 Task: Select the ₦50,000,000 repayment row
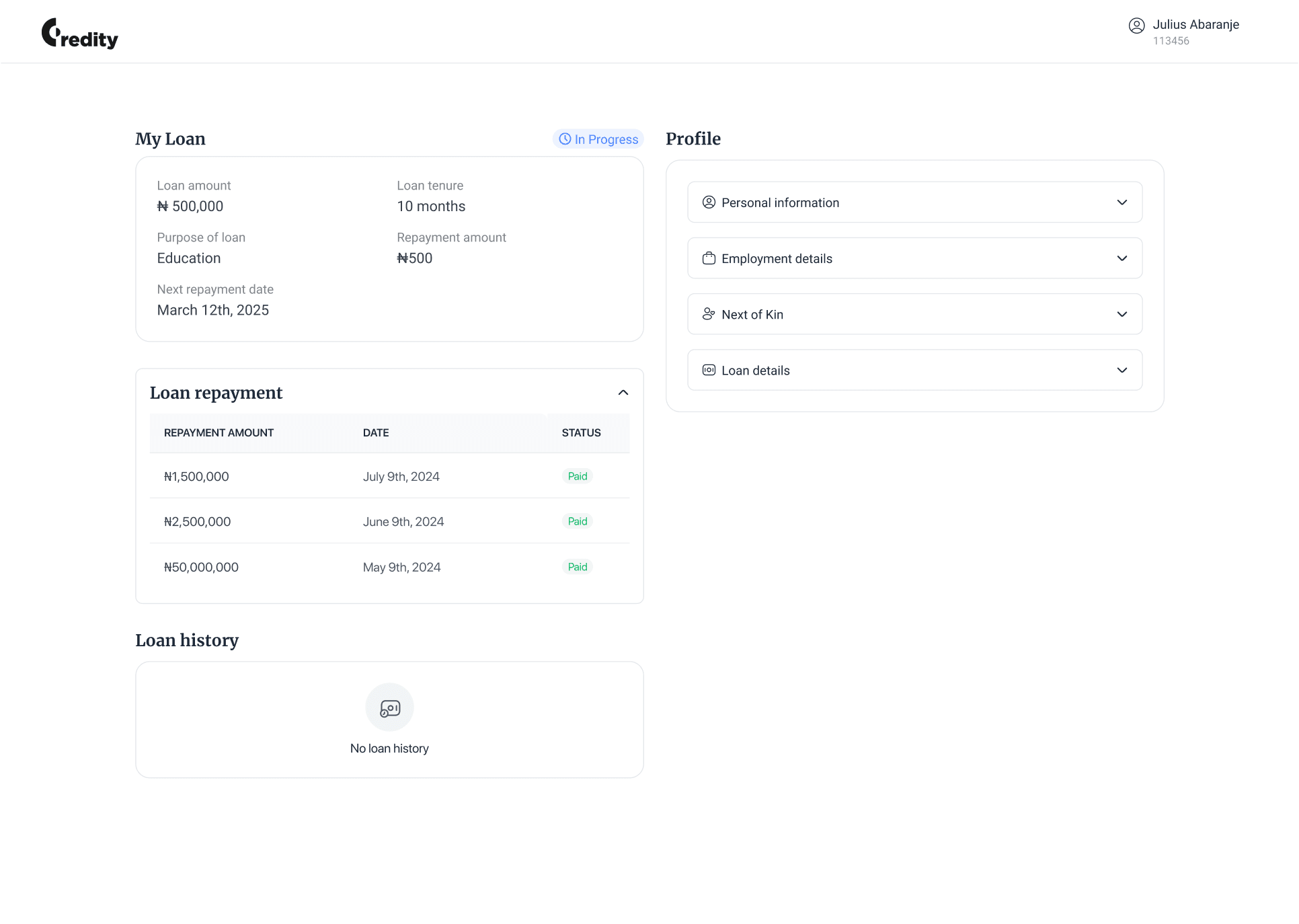coord(389,567)
